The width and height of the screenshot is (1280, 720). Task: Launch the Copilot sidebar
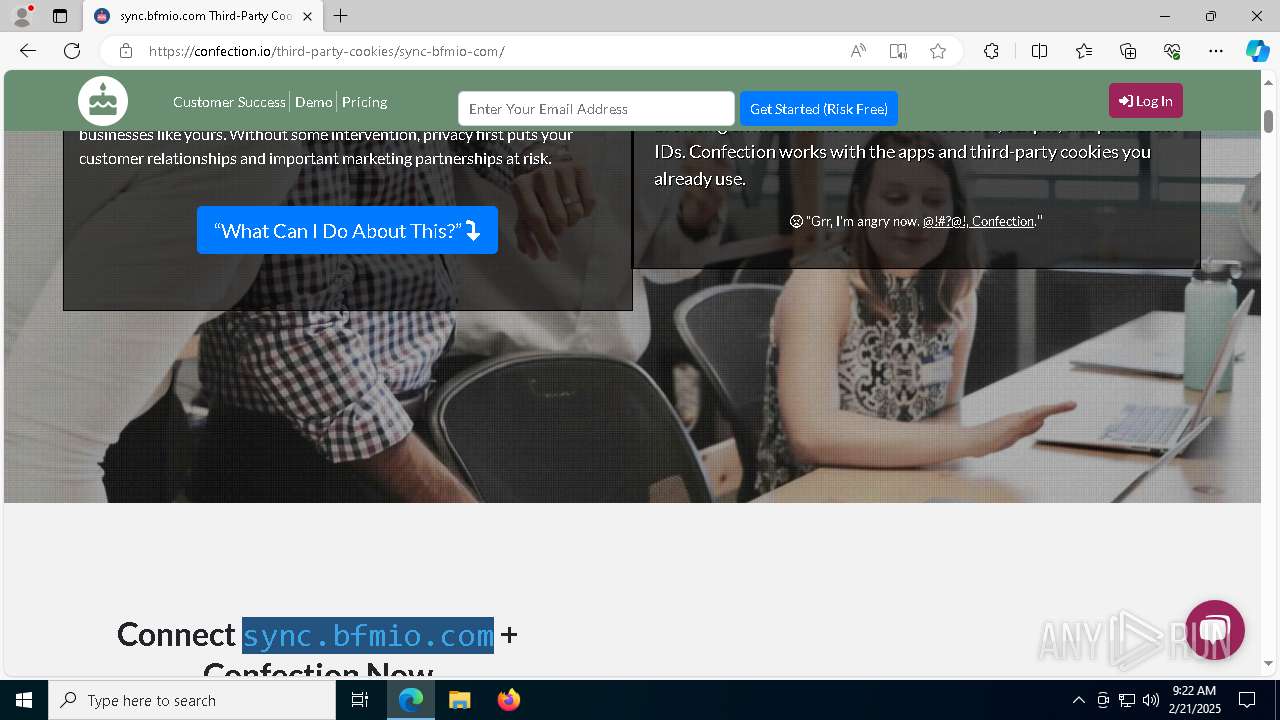(x=1257, y=51)
